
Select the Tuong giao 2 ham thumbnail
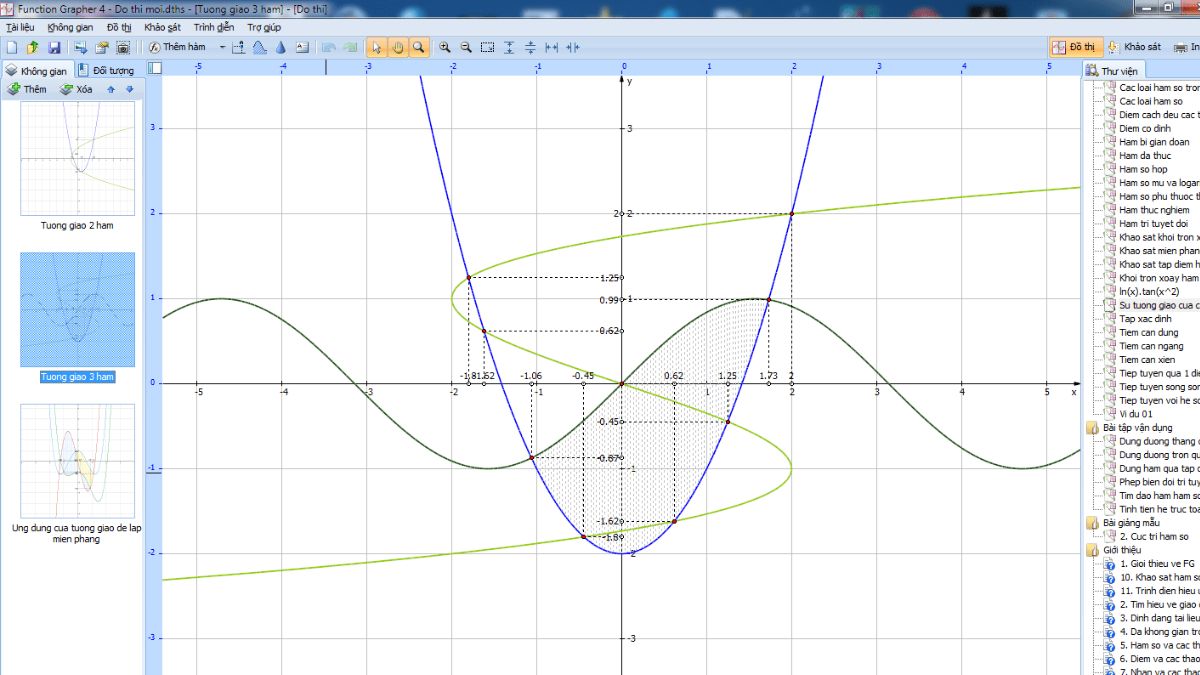(77, 150)
